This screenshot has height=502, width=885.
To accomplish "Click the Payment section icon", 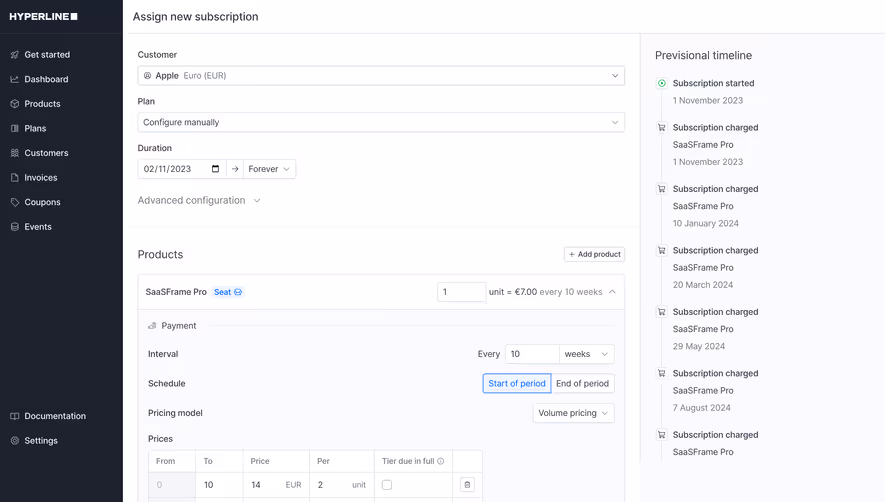I will pos(152,326).
